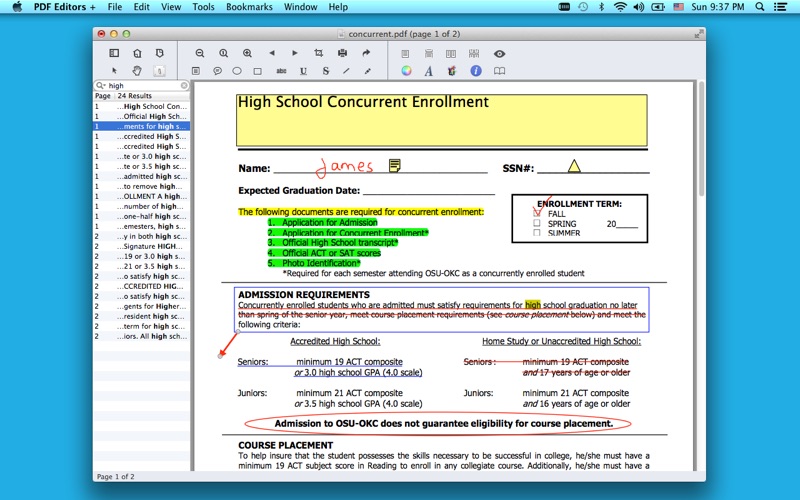This screenshot has height=500, width=800.
Task: Open the Tools menu
Action: point(203,7)
